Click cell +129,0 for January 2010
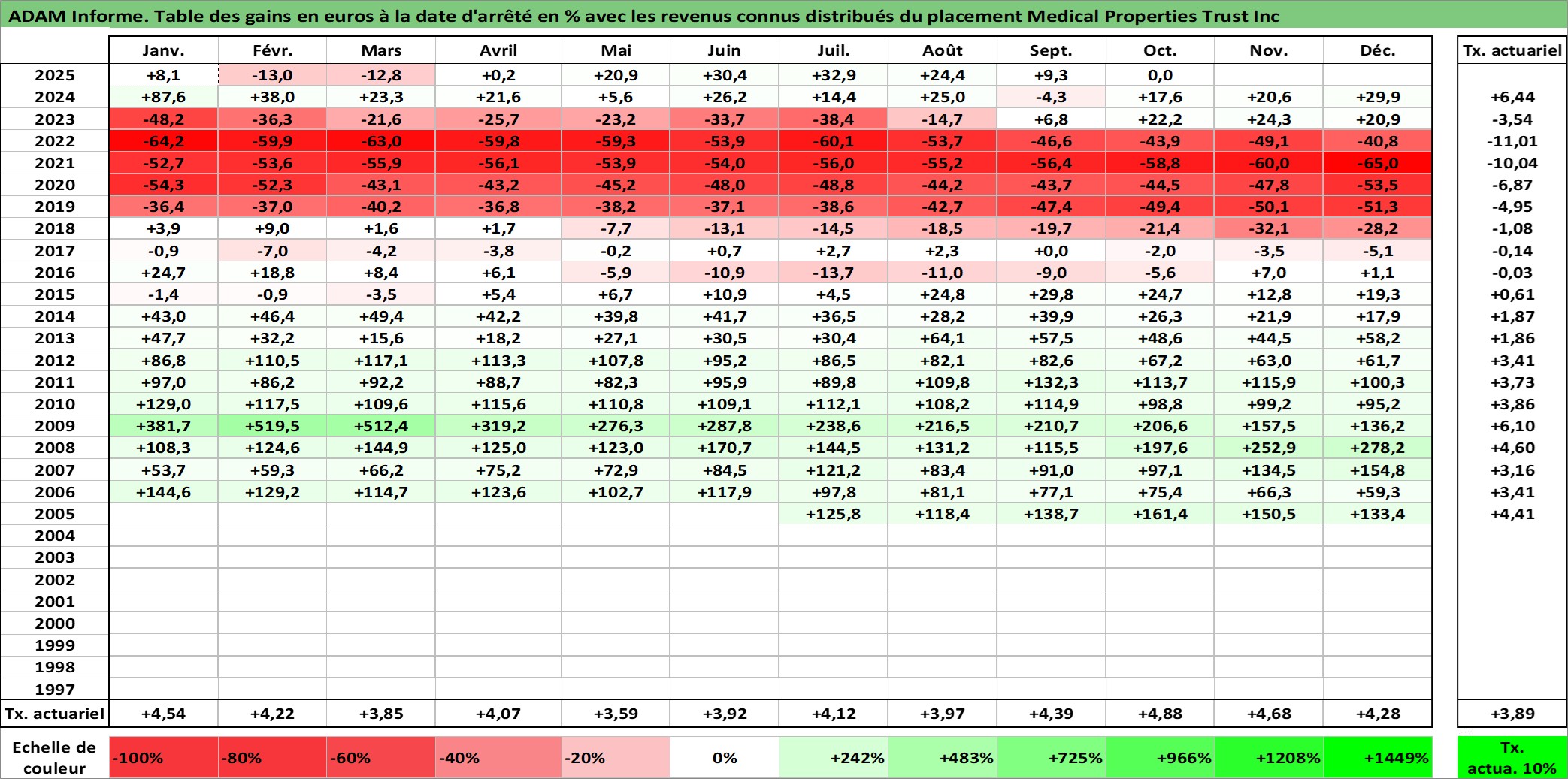1568x779 pixels. click(x=163, y=404)
